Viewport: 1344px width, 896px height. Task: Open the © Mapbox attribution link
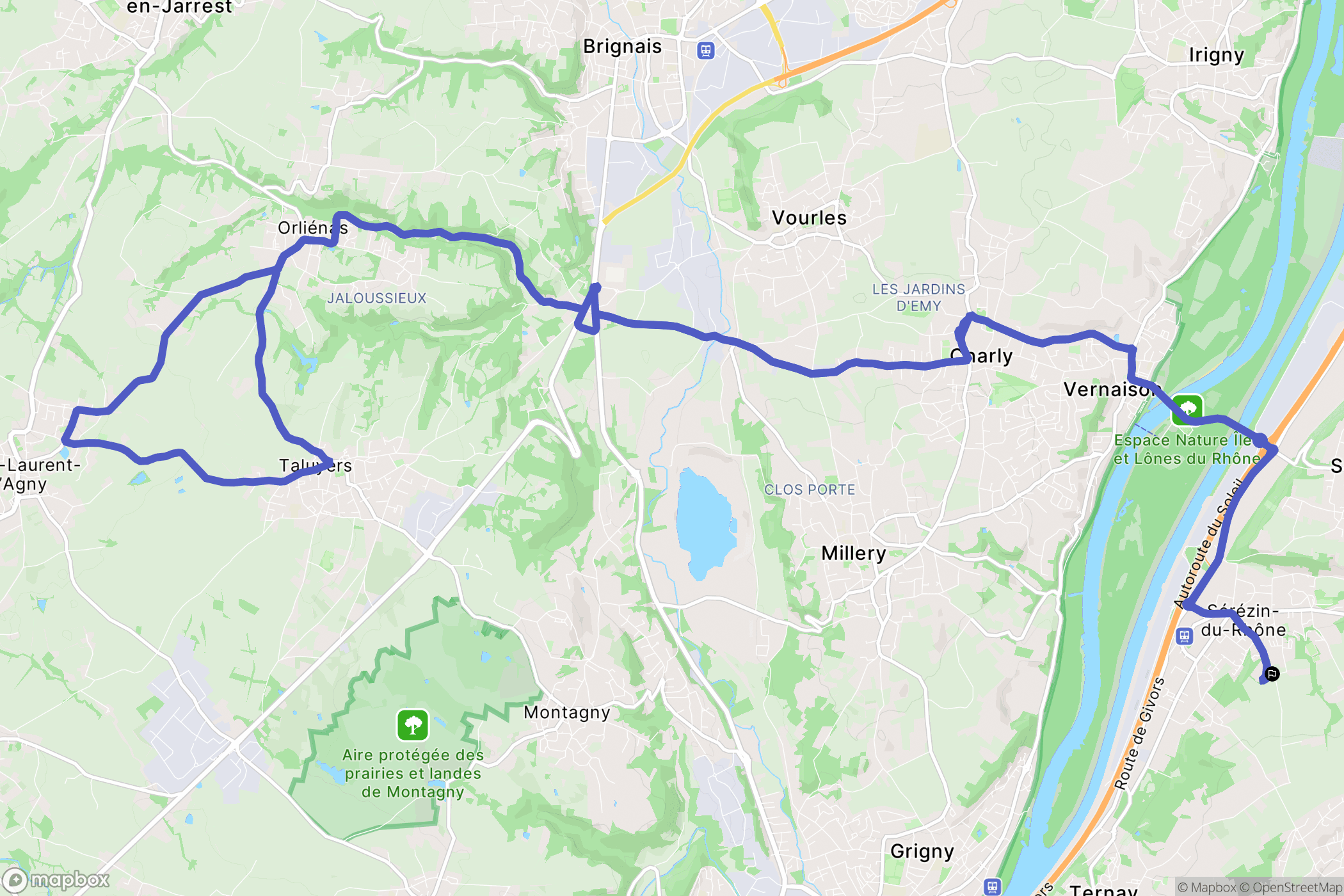pyautogui.click(x=1207, y=887)
